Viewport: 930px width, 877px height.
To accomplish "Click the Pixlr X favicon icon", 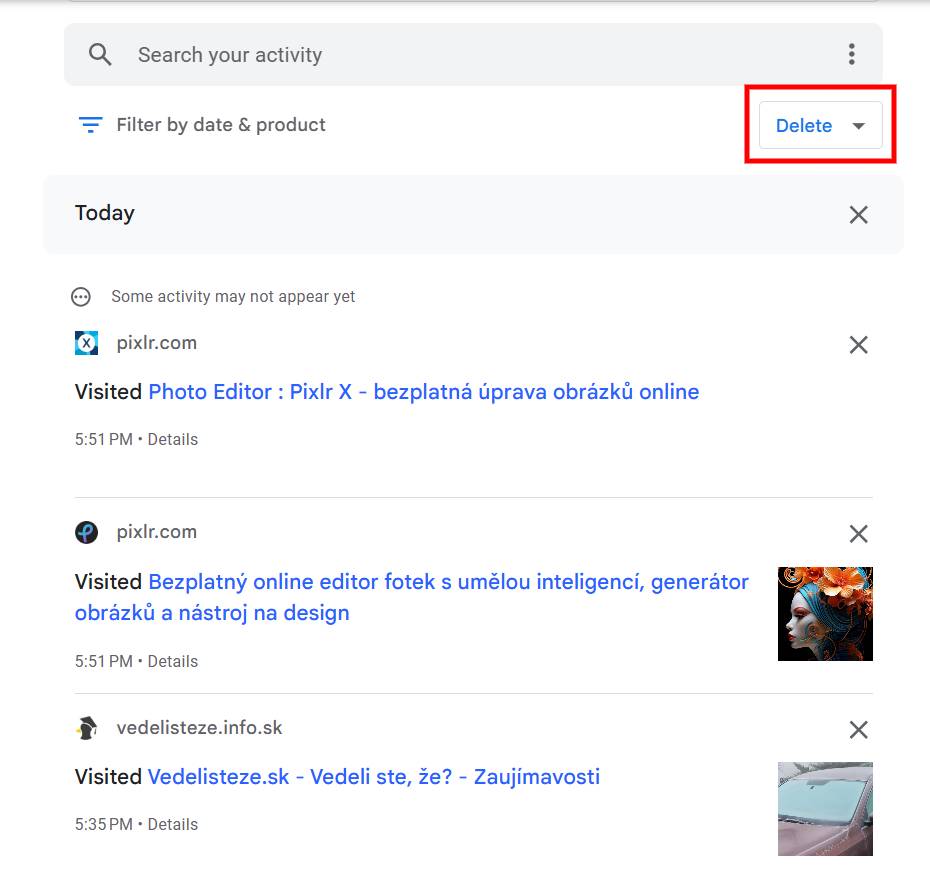I will pos(87,343).
